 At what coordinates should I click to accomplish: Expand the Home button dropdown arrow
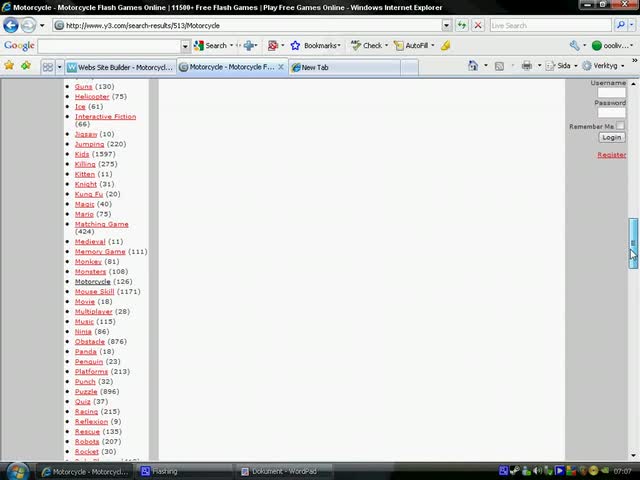[485, 66]
